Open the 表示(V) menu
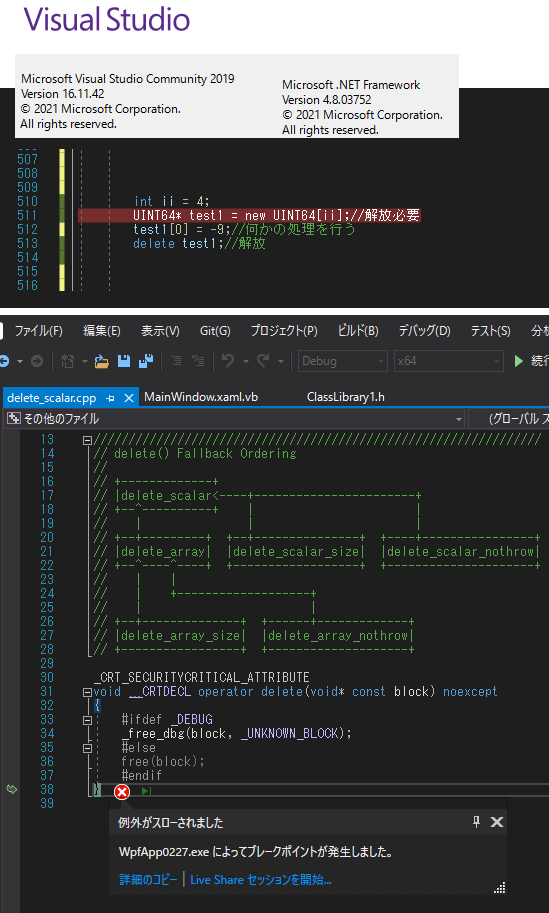The width and height of the screenshot is (549, 913). coord(160,331)
